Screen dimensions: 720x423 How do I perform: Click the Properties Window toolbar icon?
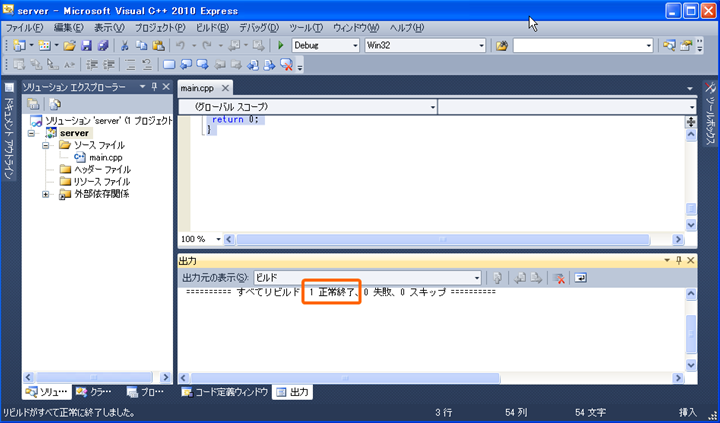686,45
